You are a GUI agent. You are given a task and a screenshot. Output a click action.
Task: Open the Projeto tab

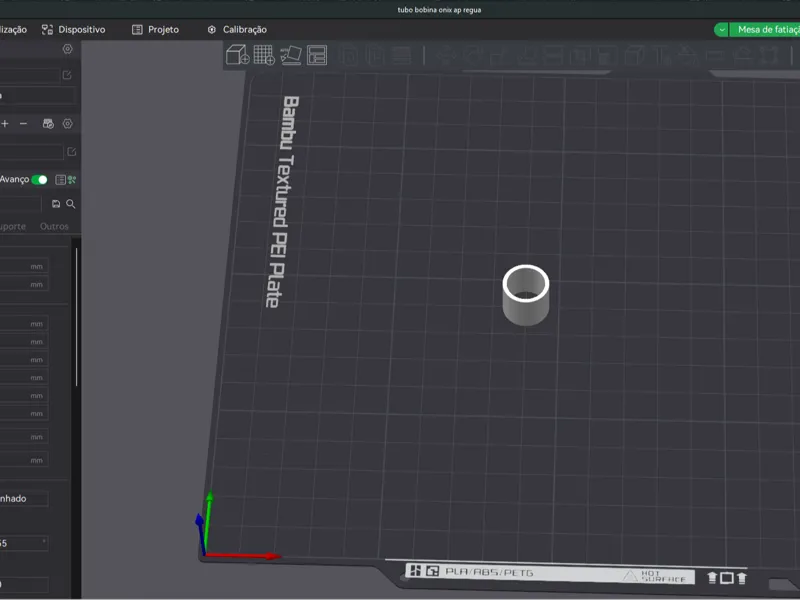(156, 30)
